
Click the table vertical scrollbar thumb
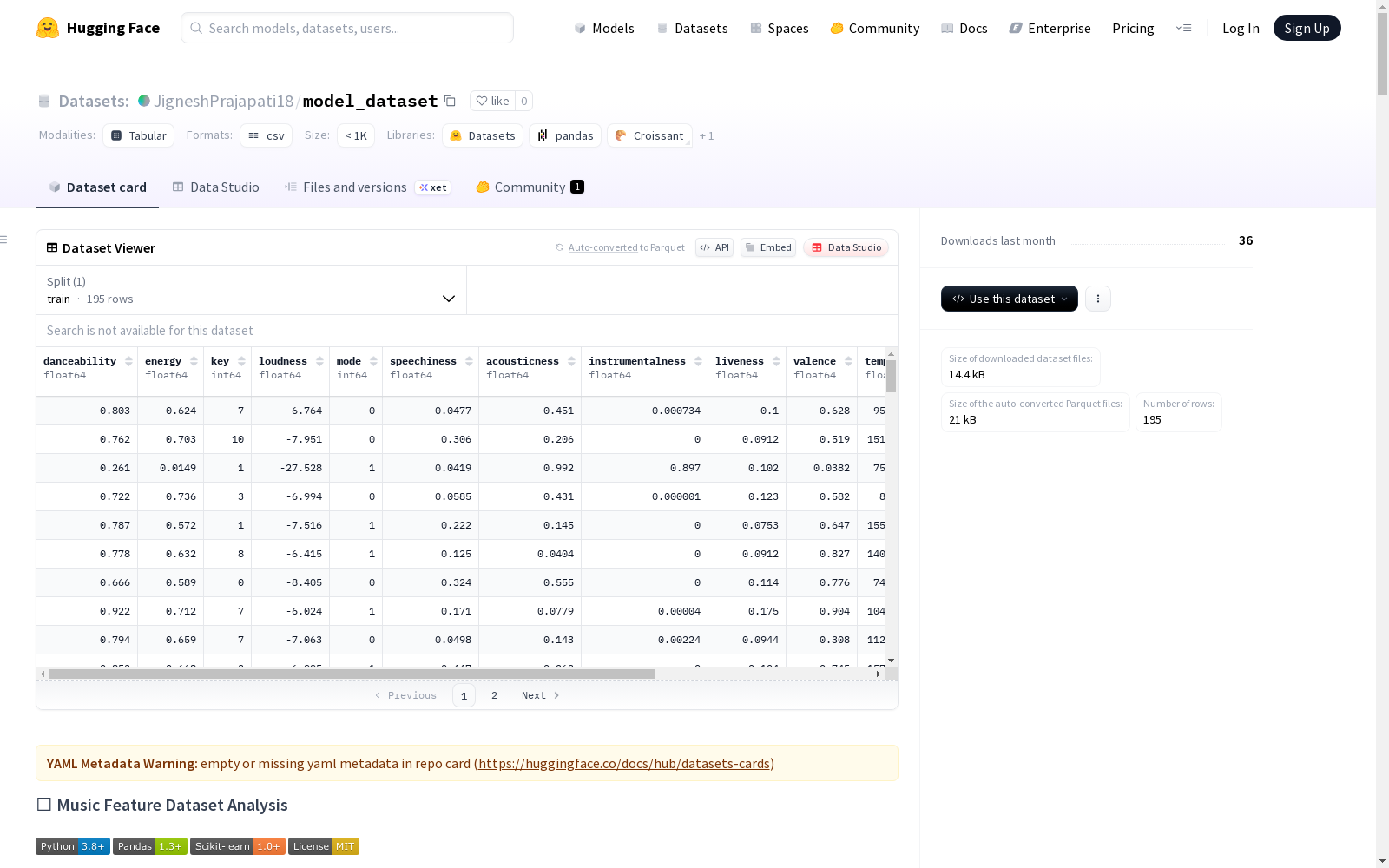tap(891, 377)
